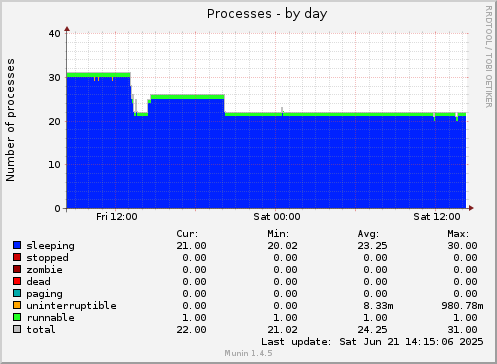Click total current value 22.00
Viewport: 497px width, 364px height.
pos(191,330)
